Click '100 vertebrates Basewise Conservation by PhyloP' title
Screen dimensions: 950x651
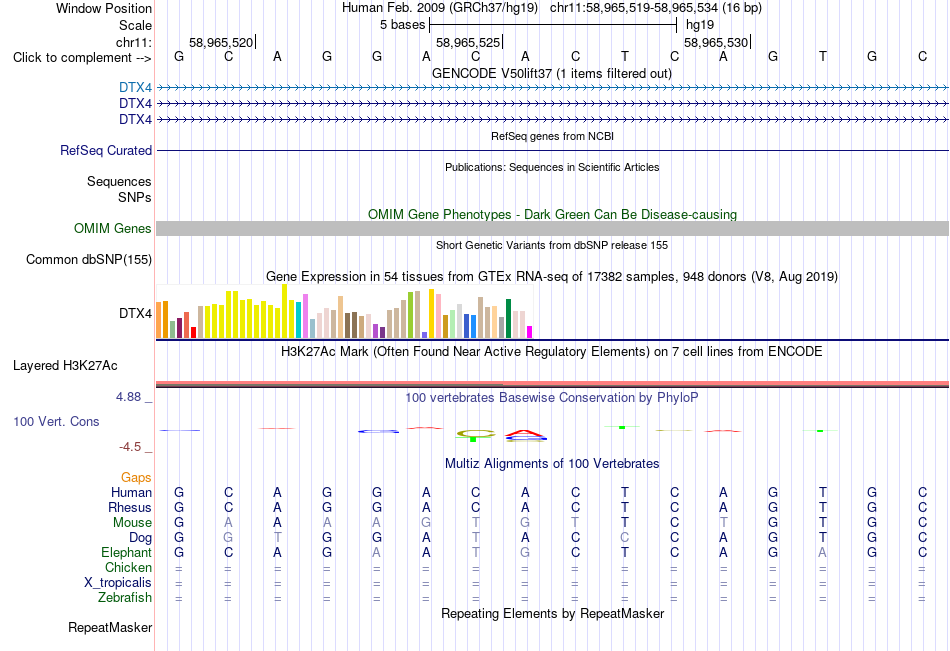click(552, 398)
